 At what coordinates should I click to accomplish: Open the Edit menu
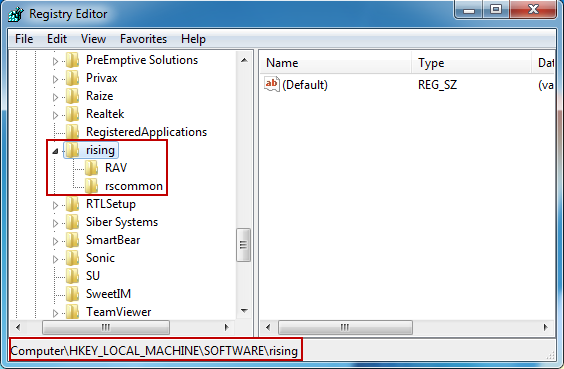click(x=57, y=39)
